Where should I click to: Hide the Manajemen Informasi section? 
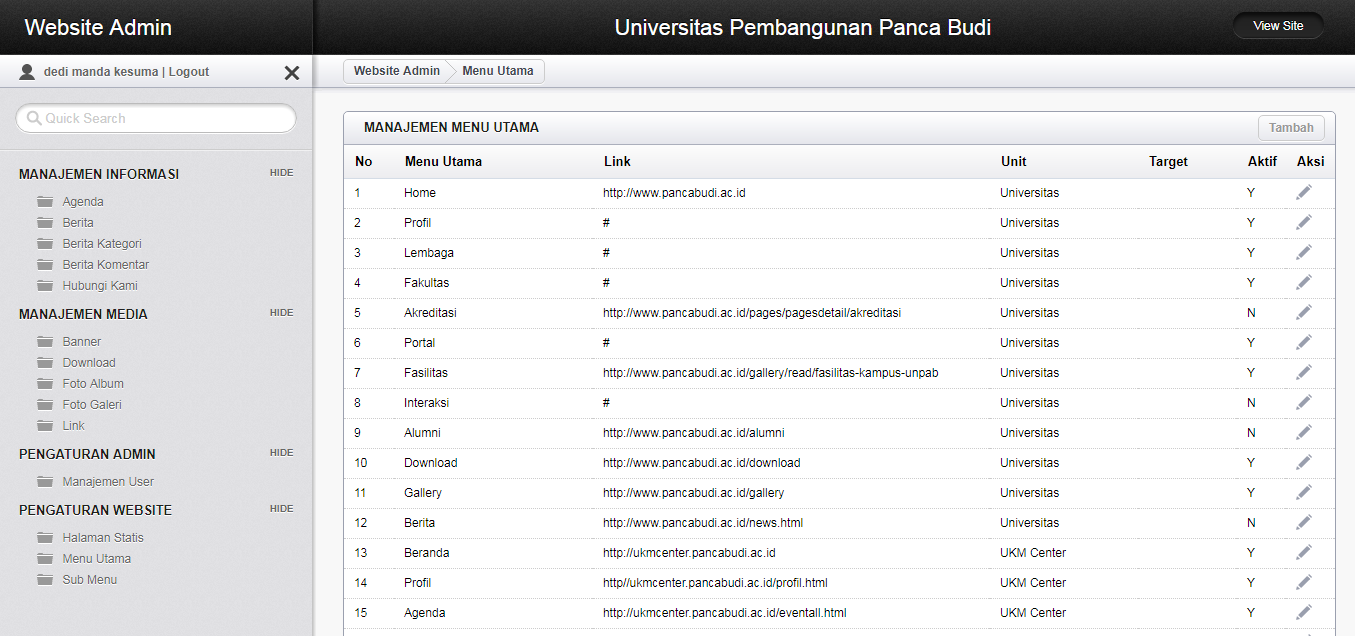pos(281,173)
